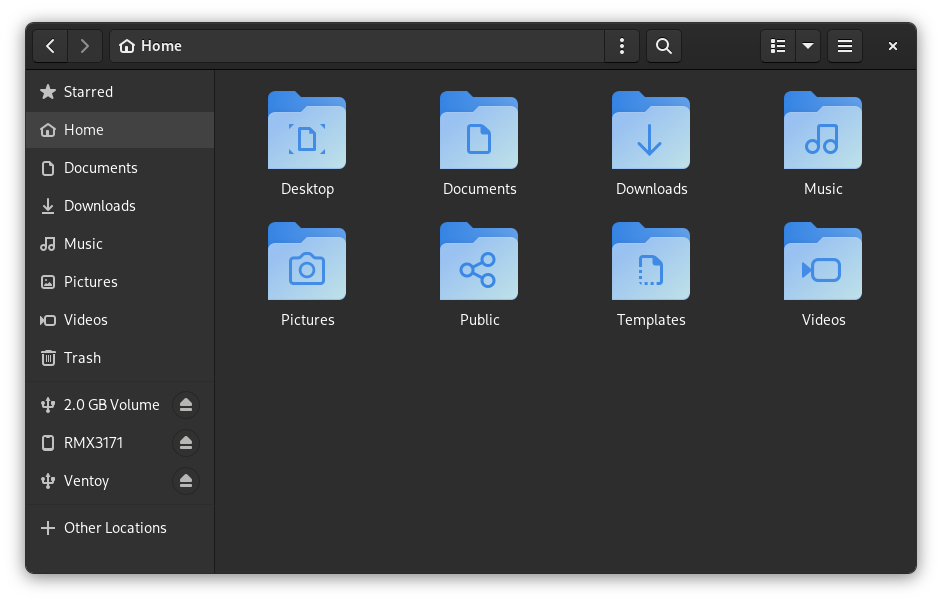Open Other Locations

pyautogui.click(x=115, y=528)
